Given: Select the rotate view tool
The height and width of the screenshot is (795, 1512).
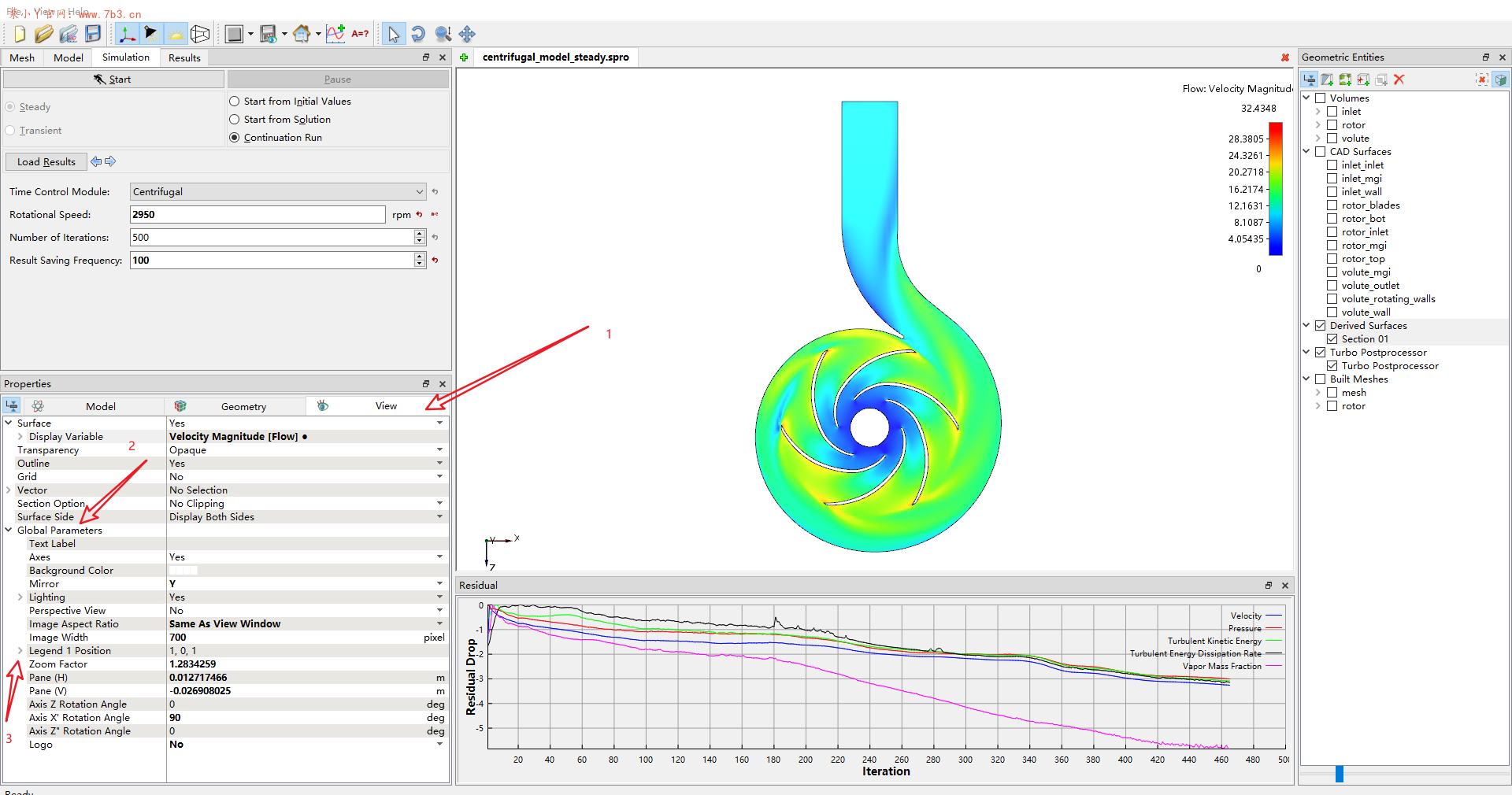Looking at the screenshot, I should click(x=418, y=34).
